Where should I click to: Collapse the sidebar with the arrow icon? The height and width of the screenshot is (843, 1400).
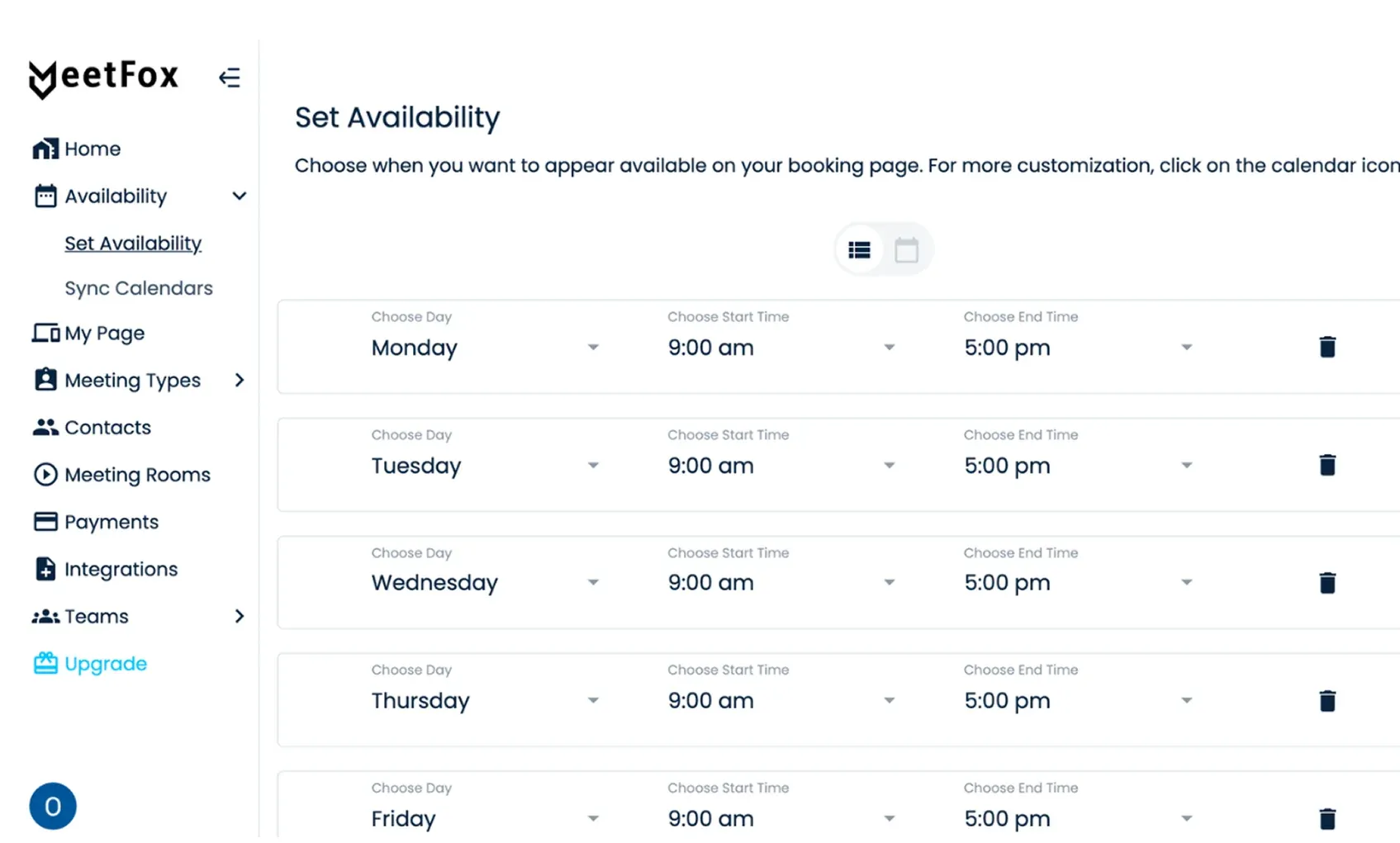(230, 78)
